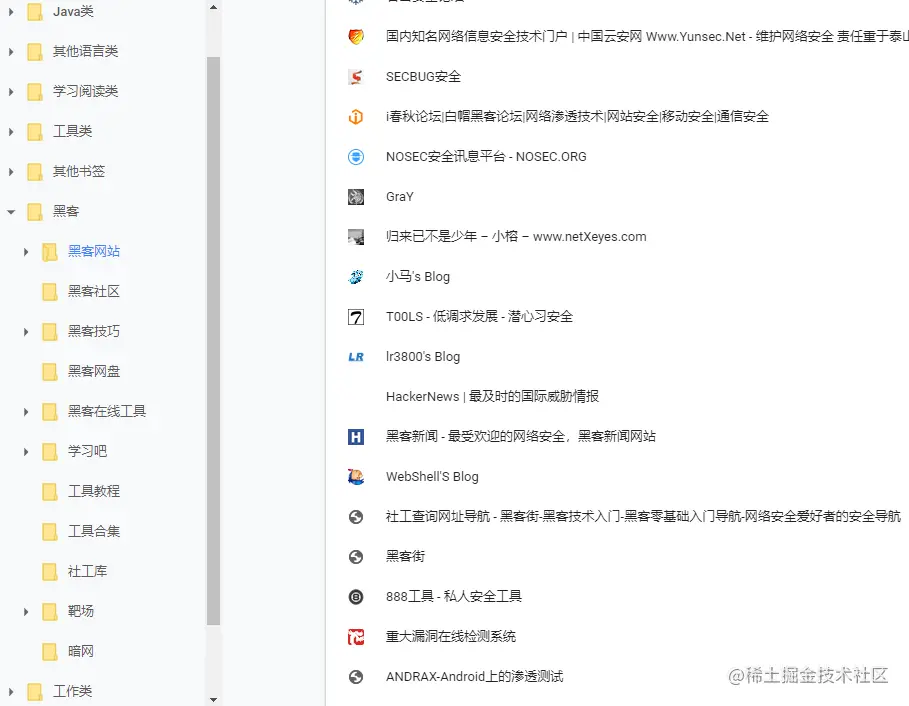
Task: Expand the 黑客技巧 folder arrow
Action: click(26, 332)
